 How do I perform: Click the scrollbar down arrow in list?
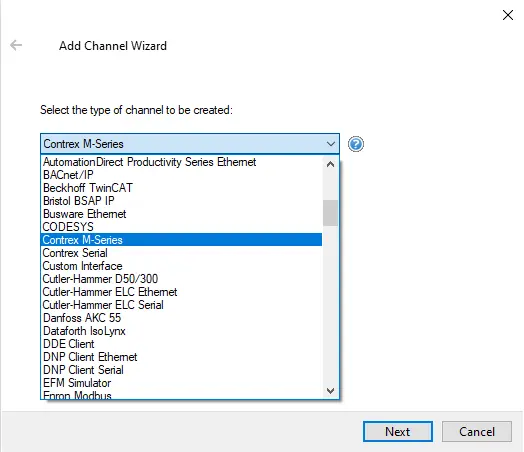331,391
